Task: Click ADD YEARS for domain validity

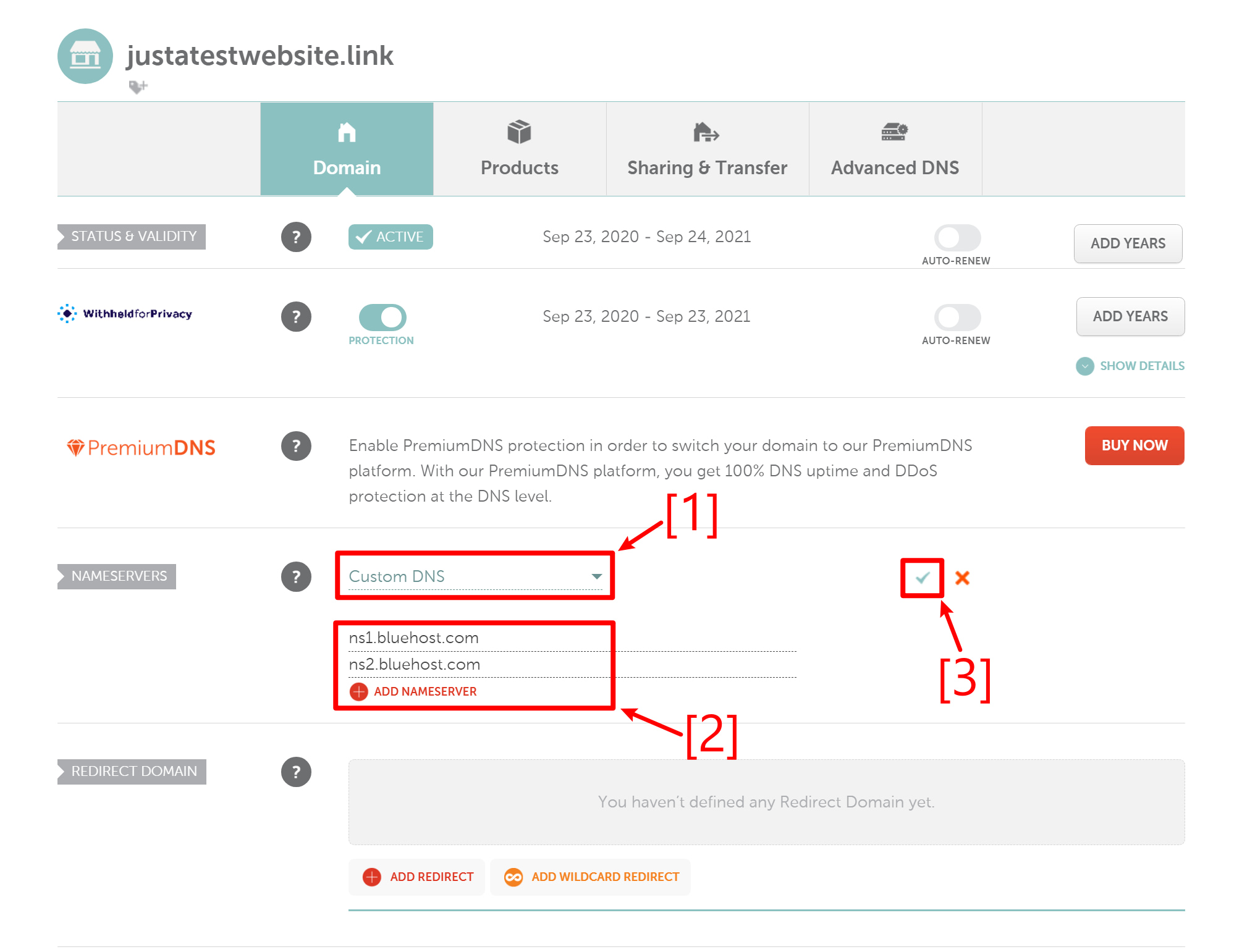Action: [x=1128, y=243]
